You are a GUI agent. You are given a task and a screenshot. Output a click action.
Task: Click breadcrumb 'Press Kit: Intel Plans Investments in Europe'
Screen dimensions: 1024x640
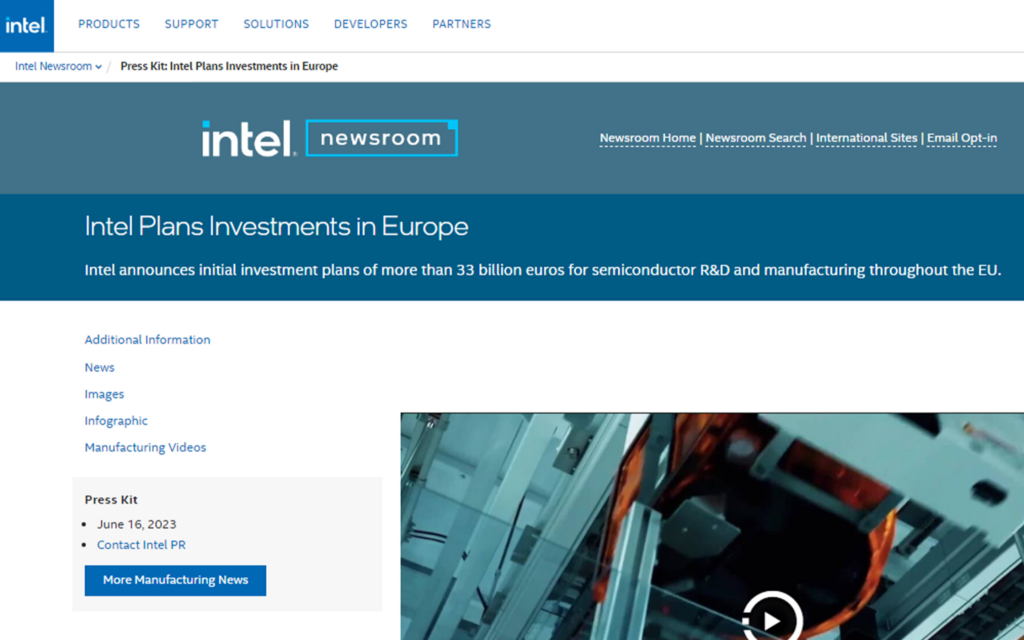229,66
